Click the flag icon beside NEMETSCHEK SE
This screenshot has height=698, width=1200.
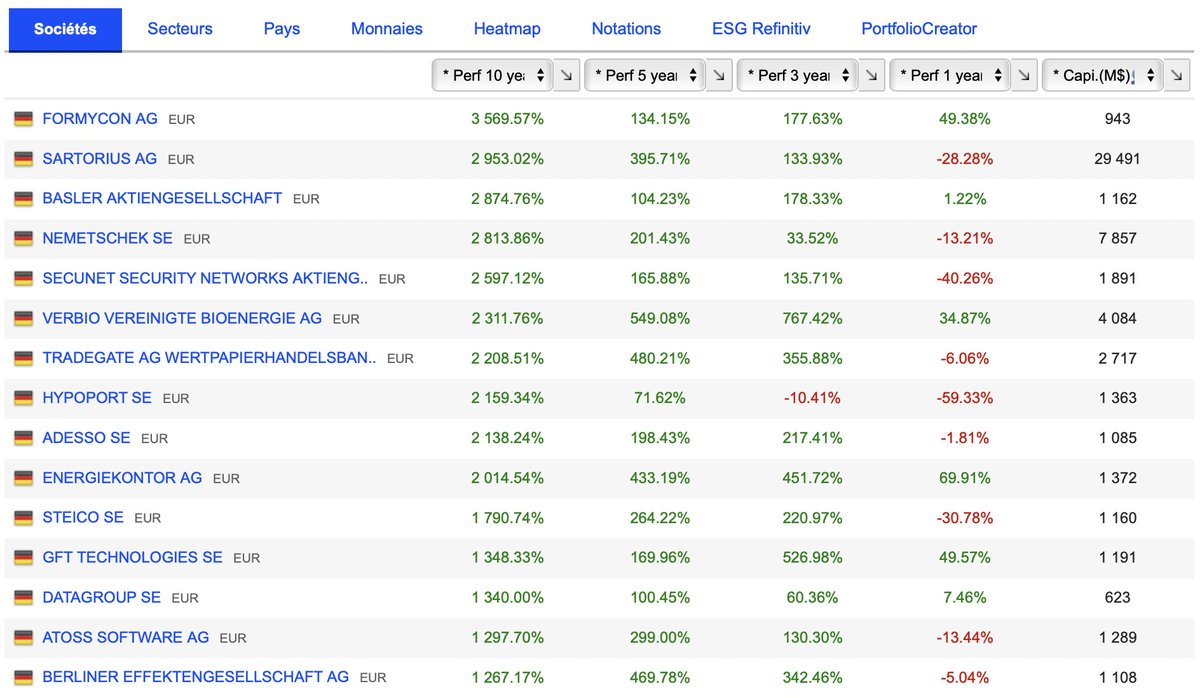click(23, 239)
